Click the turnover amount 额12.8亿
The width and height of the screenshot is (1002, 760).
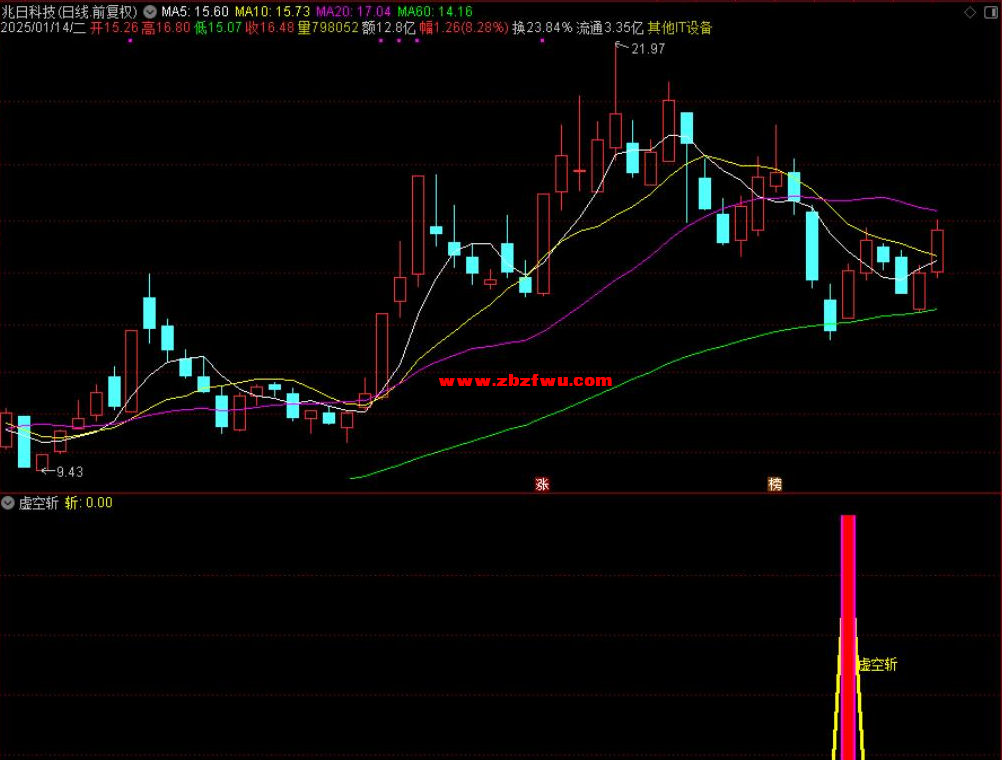(389, 28)
